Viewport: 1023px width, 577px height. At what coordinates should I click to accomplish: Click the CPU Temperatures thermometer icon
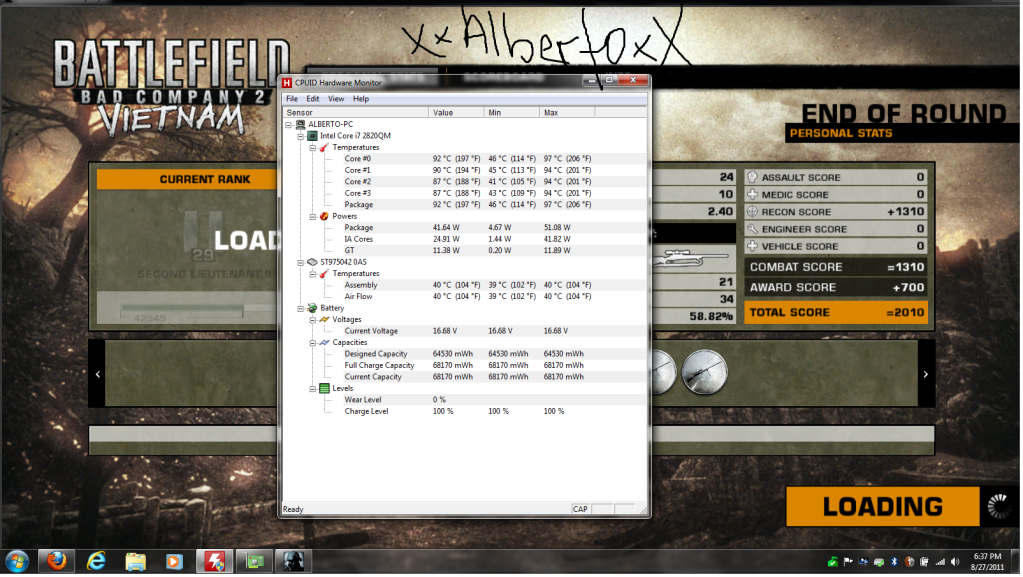click(x=324, y=148)
